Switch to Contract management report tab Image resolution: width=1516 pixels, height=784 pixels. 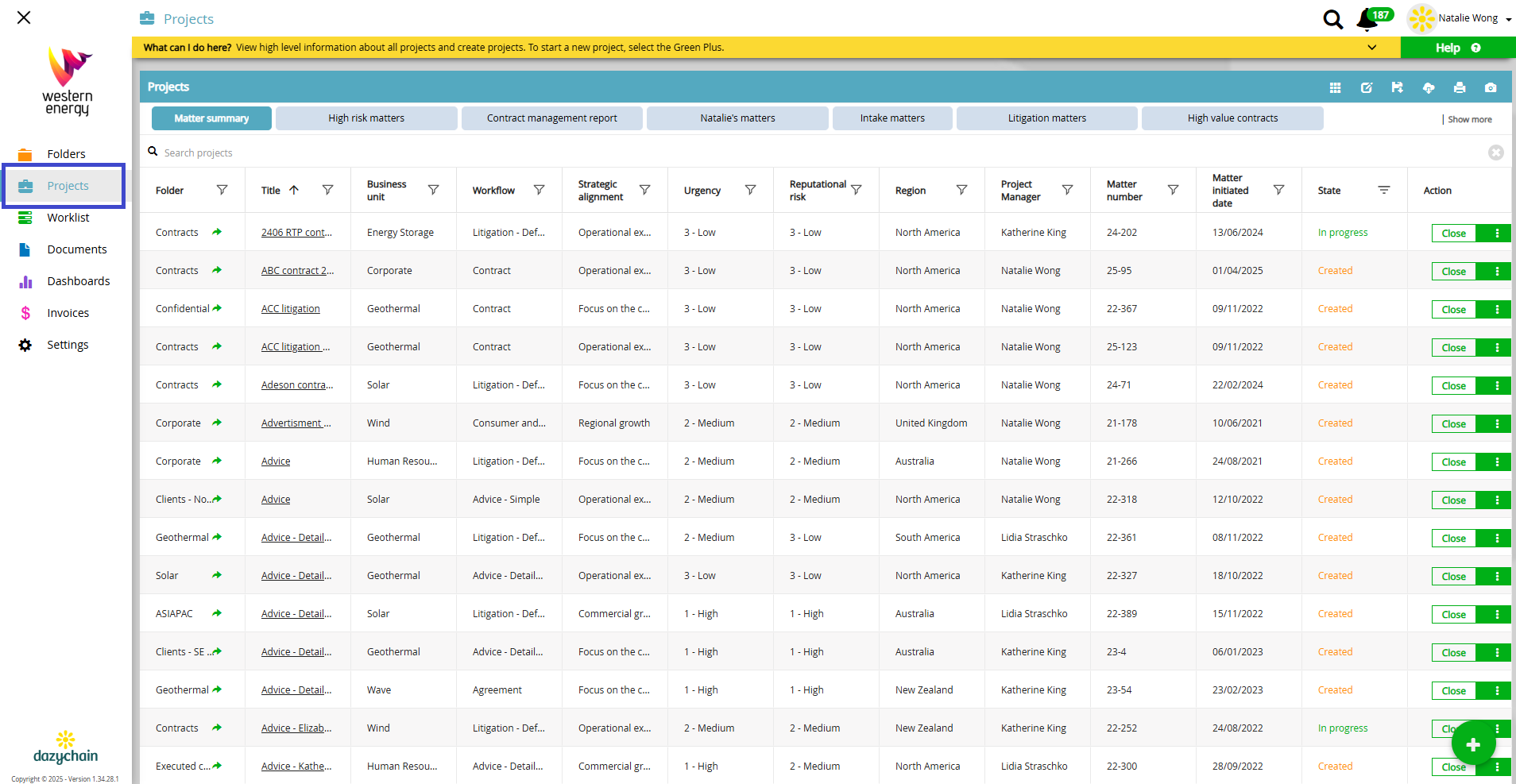pyautogui.click(x=551, y=118)
